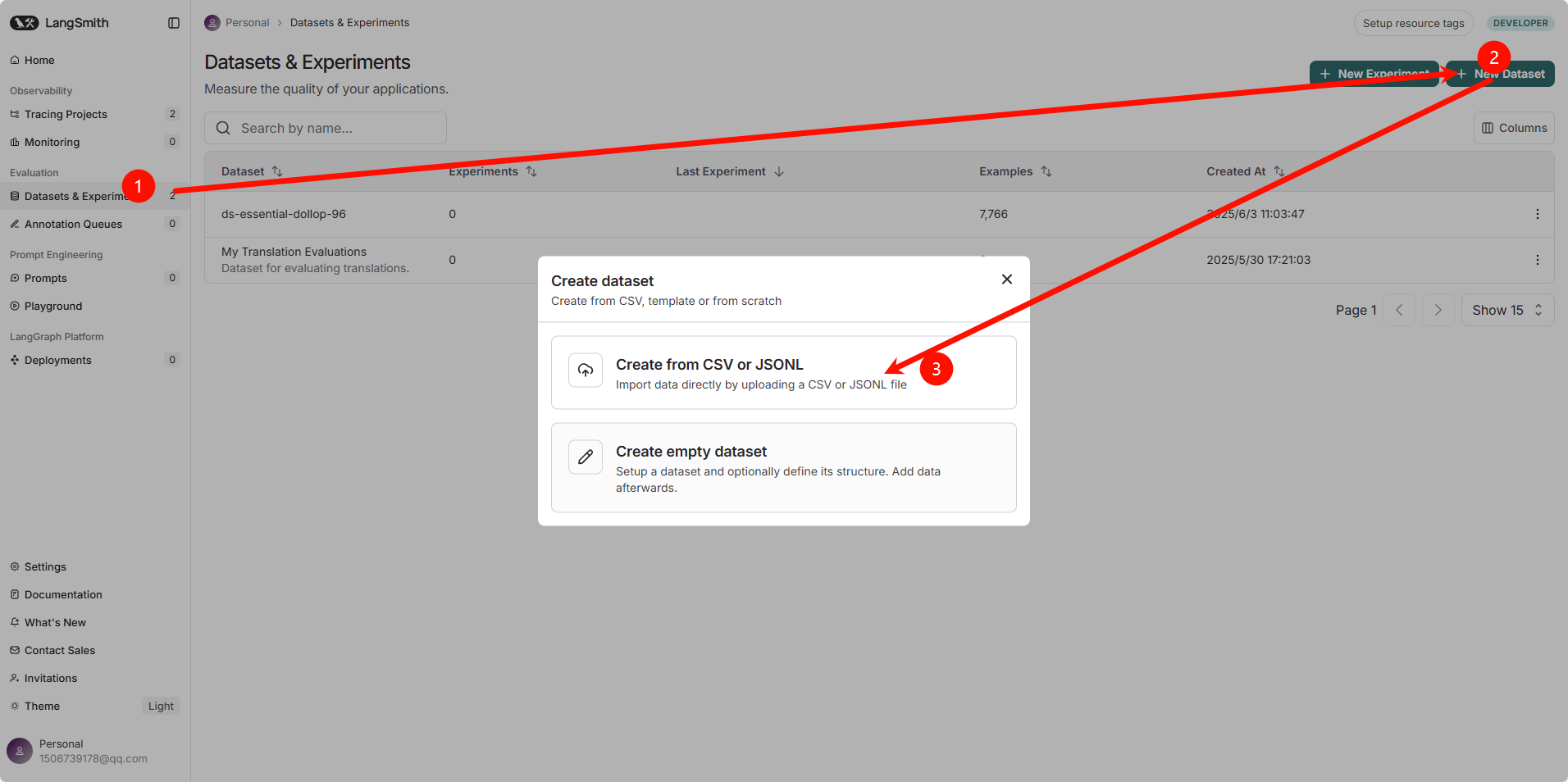
Task: Sort by Examples column arrows
Action: [x=1046, y=171]
